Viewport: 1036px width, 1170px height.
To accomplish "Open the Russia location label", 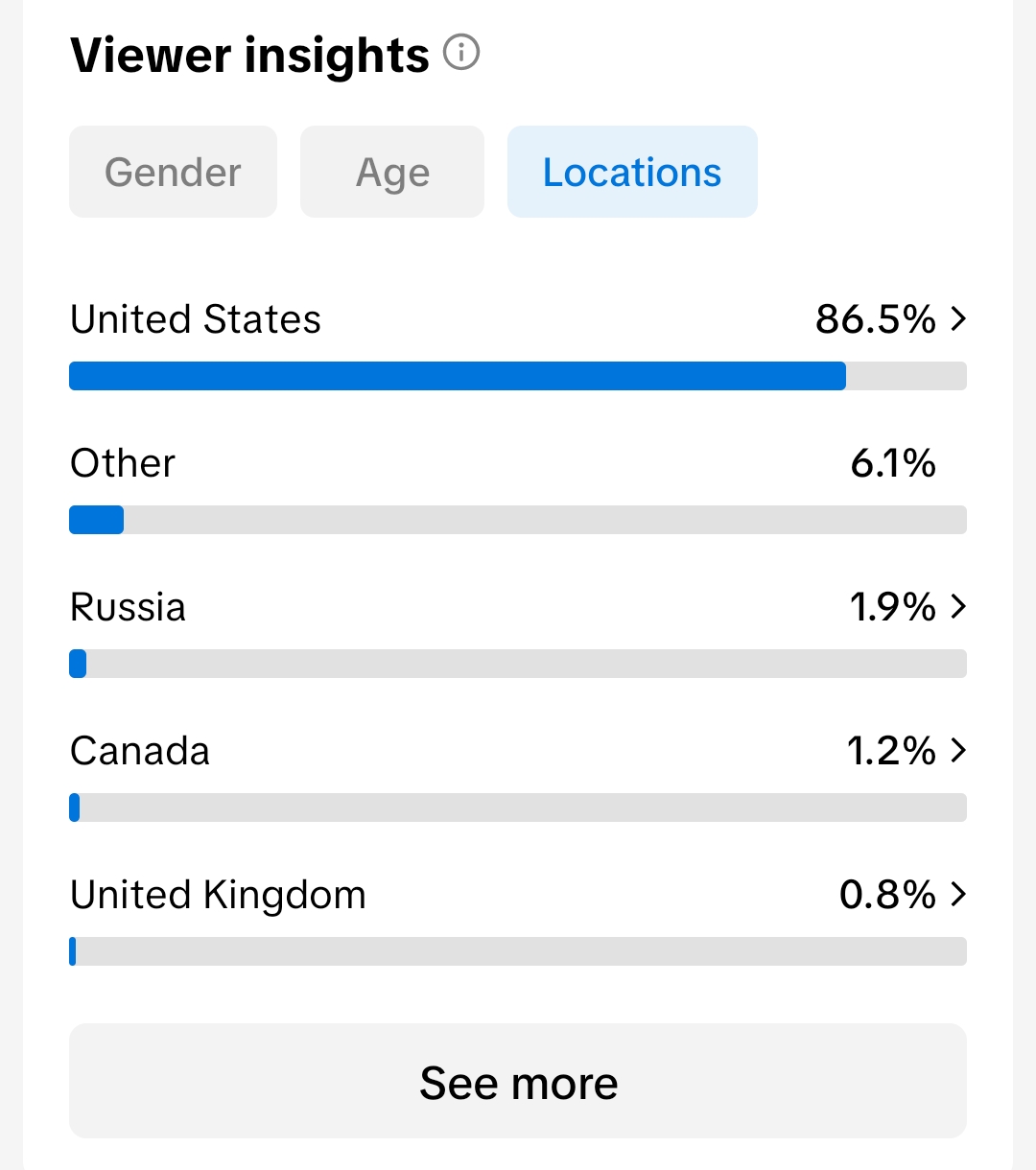I will click(x=129, y=607).
